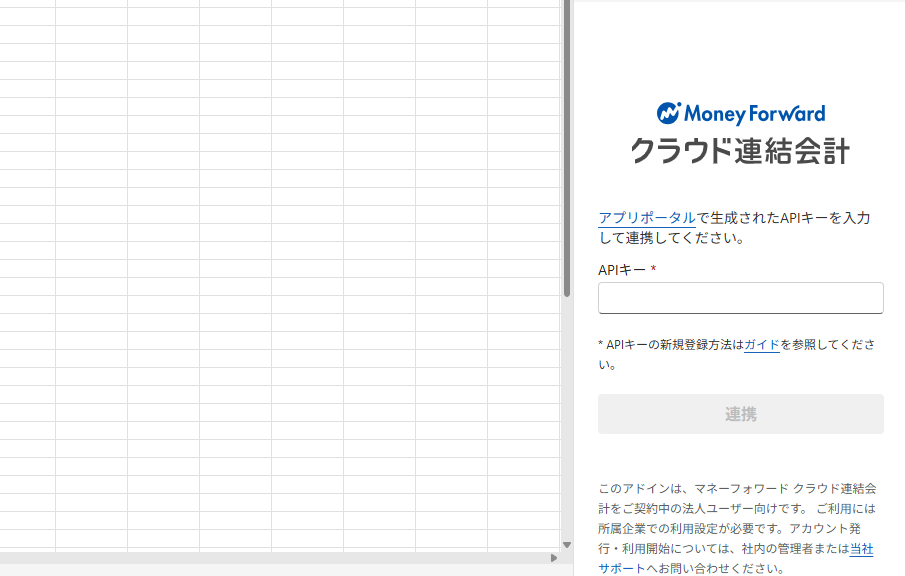Click the vertical scrollbar thumb of the sheet
Screen dimensions: 905x576
pos(567,150)
